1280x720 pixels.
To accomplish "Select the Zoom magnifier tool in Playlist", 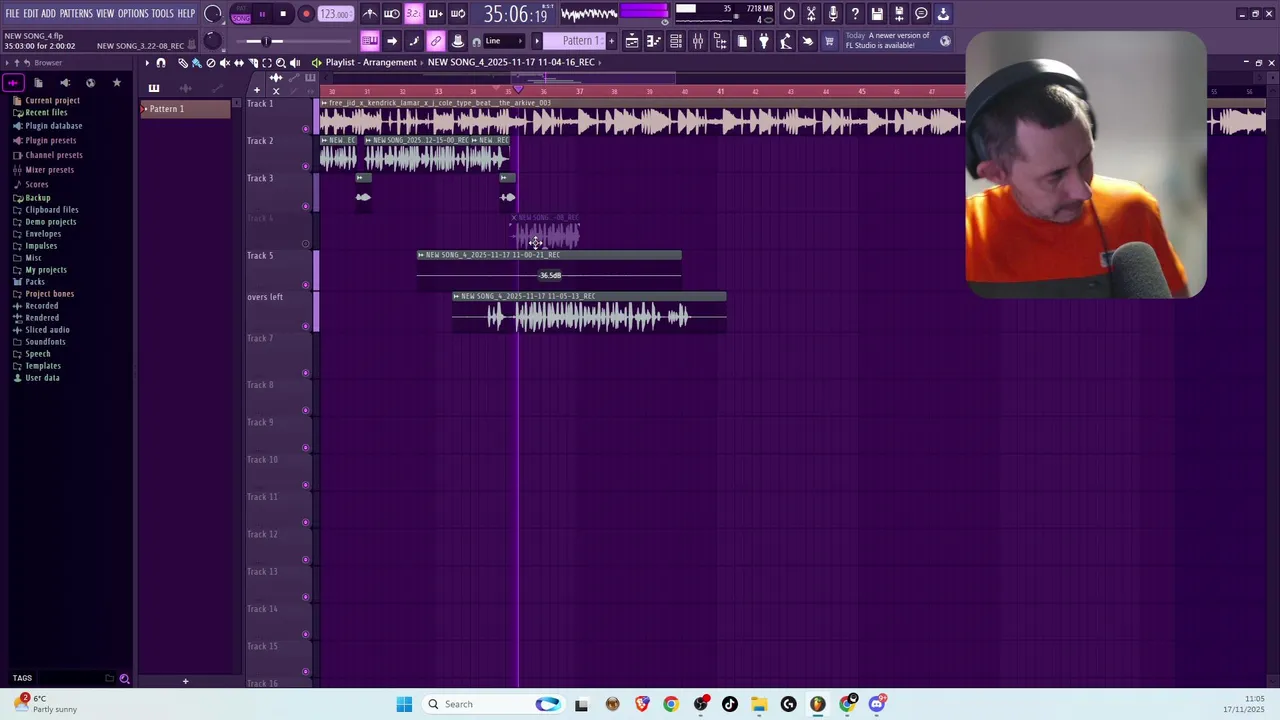I will coord(280,63).
